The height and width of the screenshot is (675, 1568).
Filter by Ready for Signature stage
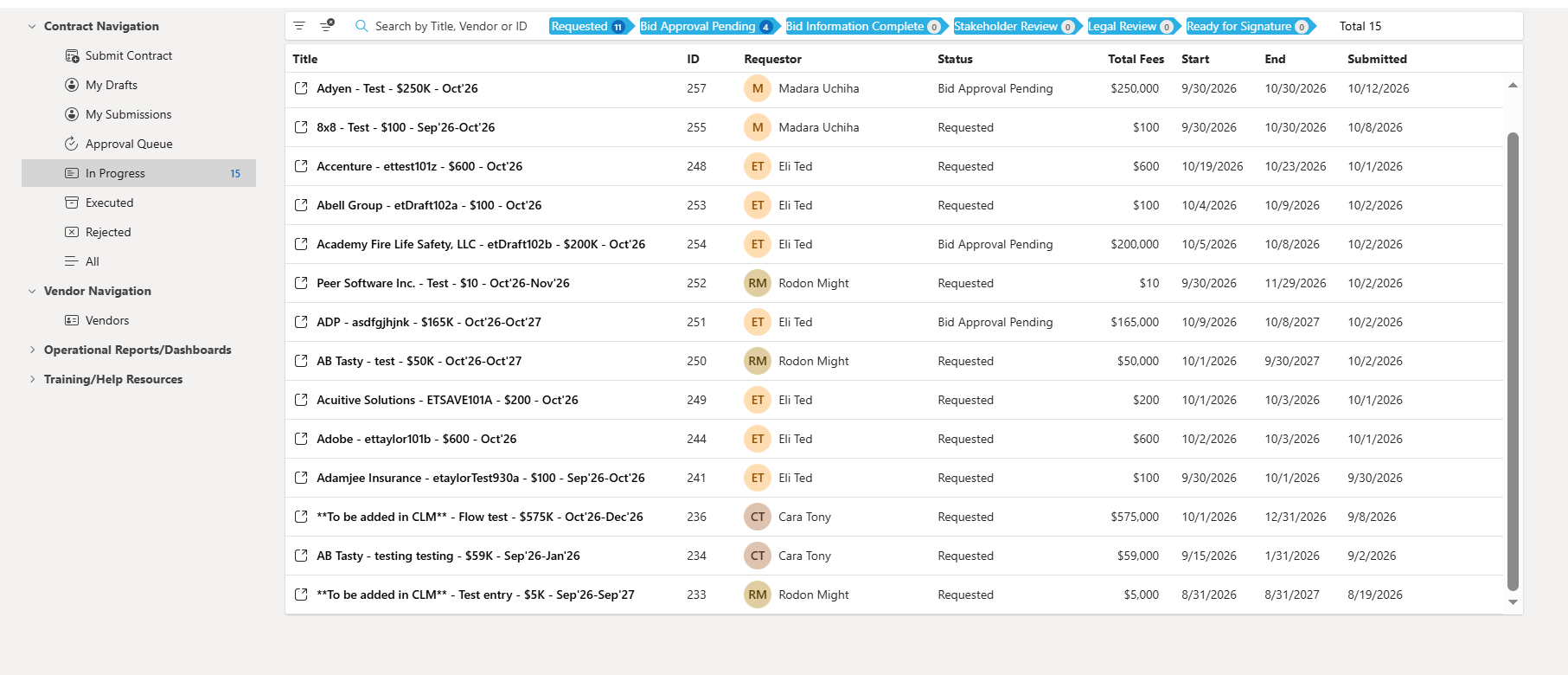tap(1250, 26)
